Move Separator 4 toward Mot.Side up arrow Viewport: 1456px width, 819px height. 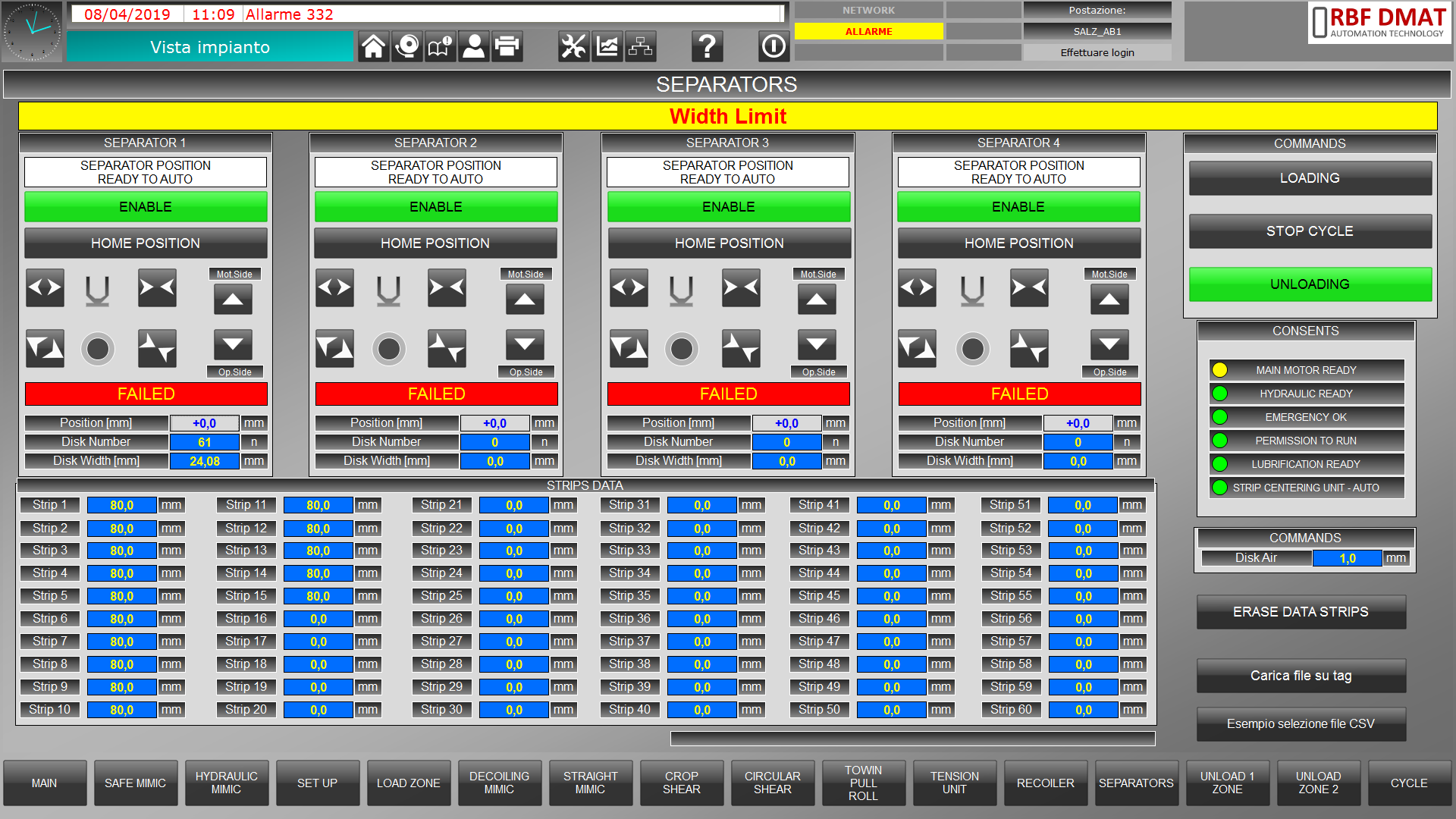[1109, 300]
